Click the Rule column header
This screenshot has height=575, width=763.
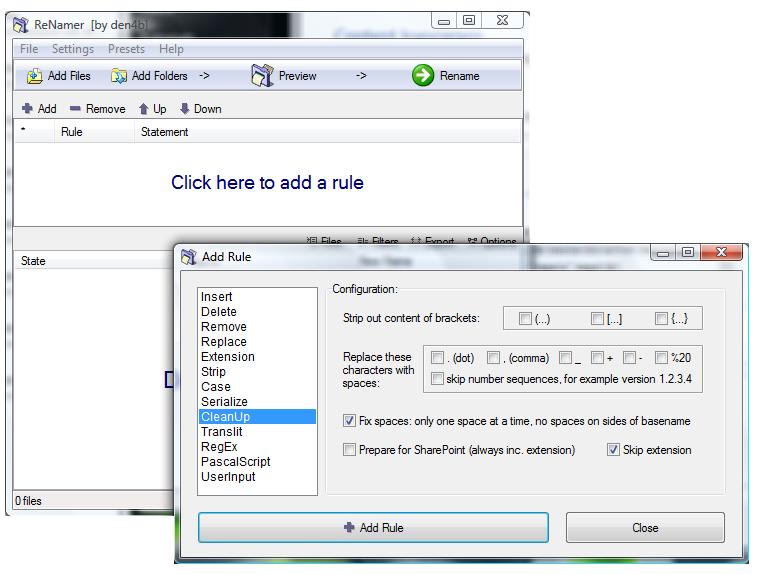(94, 132)
